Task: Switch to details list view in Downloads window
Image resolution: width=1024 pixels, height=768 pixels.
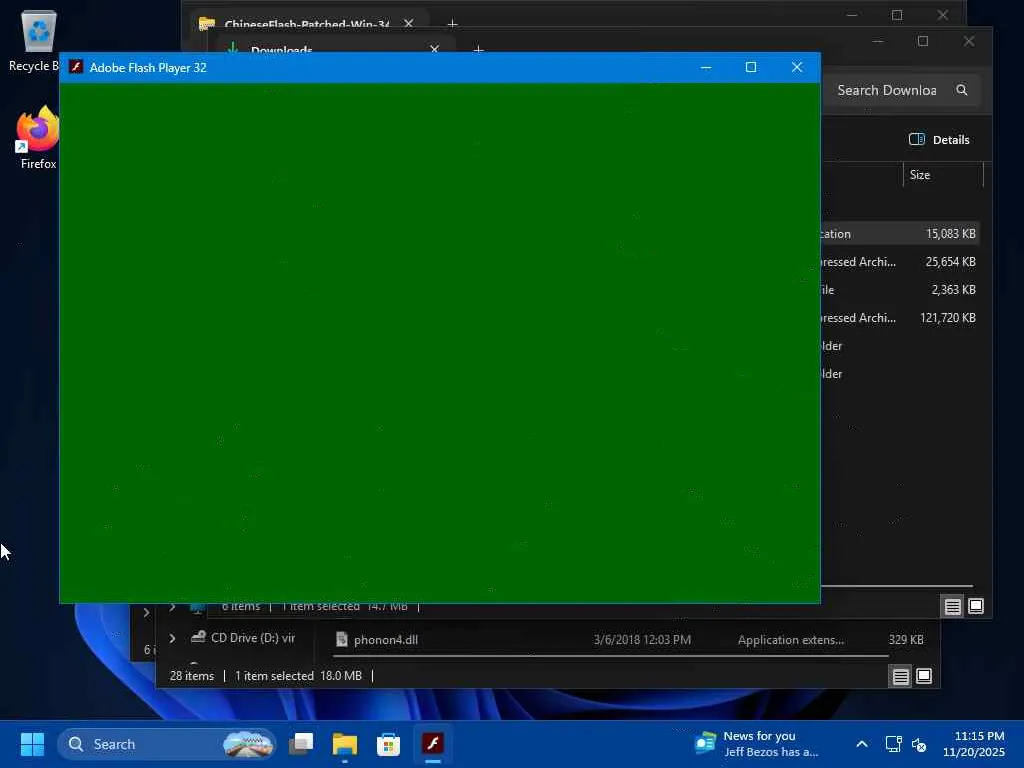Action: click(x=952, y=607)
